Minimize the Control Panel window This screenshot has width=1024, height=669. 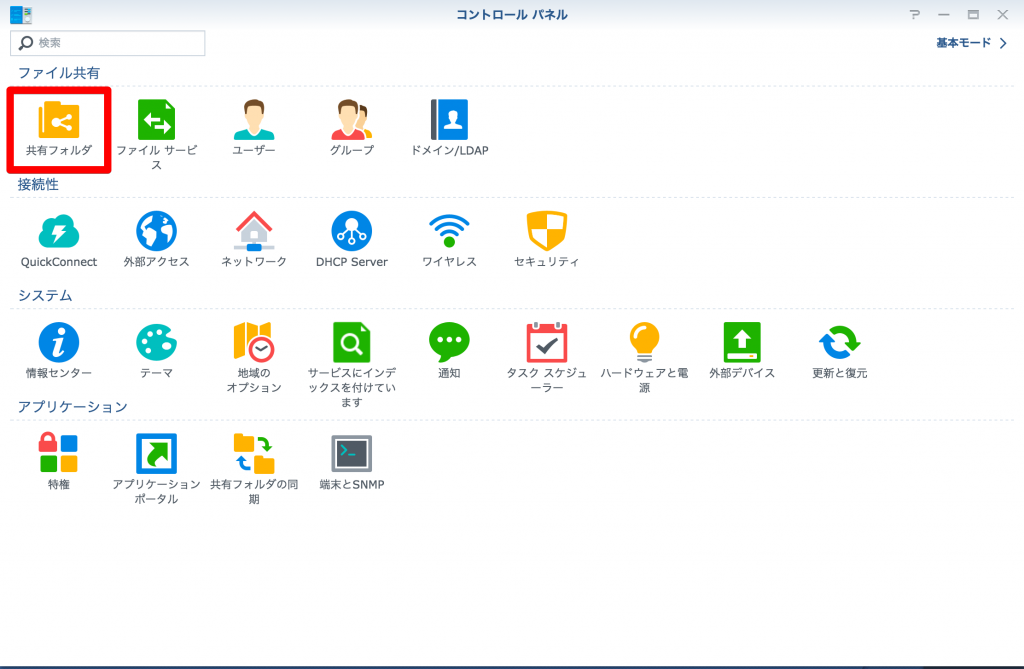(x=944, y=14)
